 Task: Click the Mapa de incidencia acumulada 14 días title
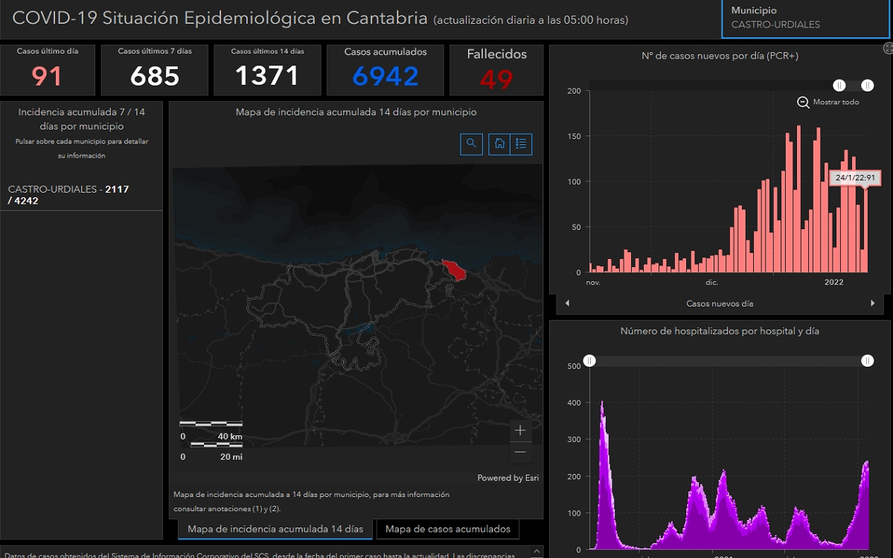(356, 112)
